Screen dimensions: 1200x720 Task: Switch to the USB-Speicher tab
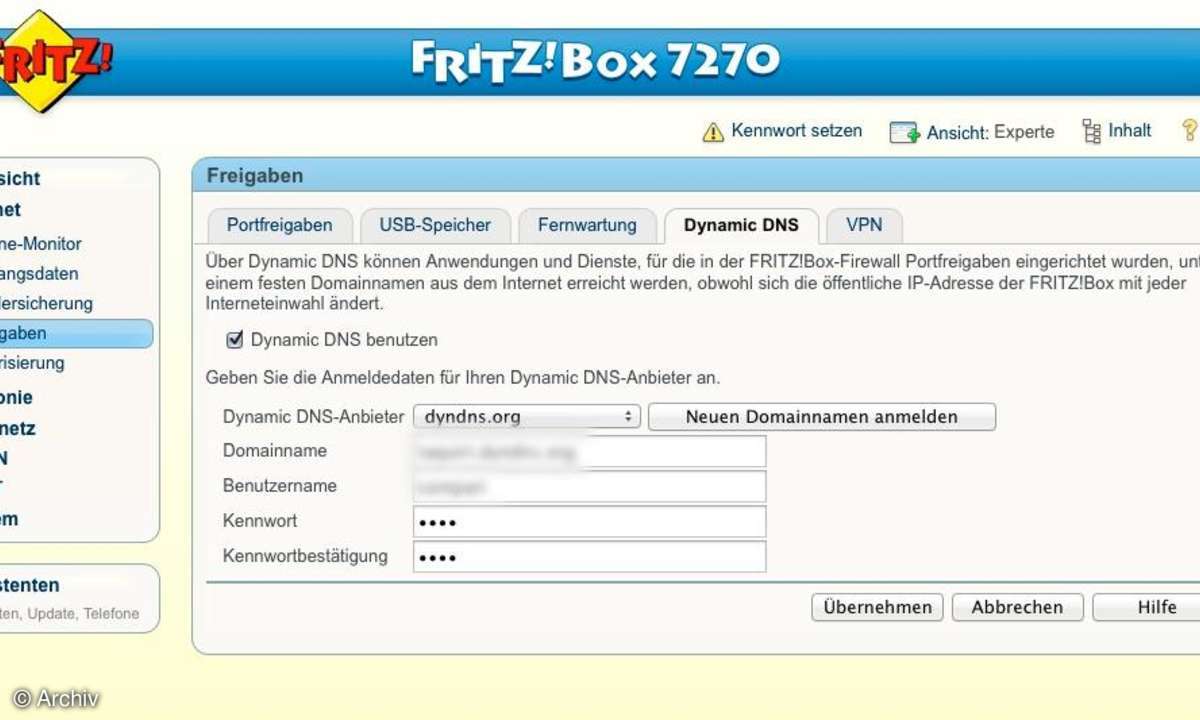tap(435, 225)
